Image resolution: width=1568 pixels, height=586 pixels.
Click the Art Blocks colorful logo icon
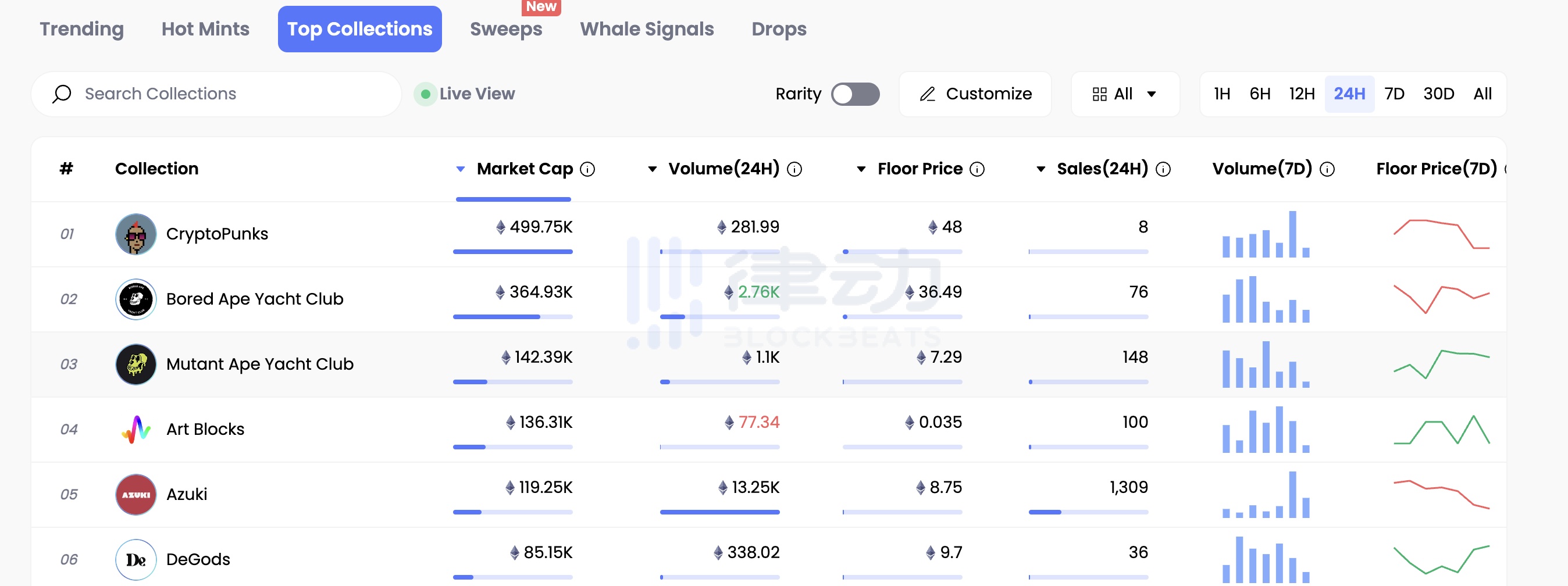pyautogui.click(x=136, y=429)
